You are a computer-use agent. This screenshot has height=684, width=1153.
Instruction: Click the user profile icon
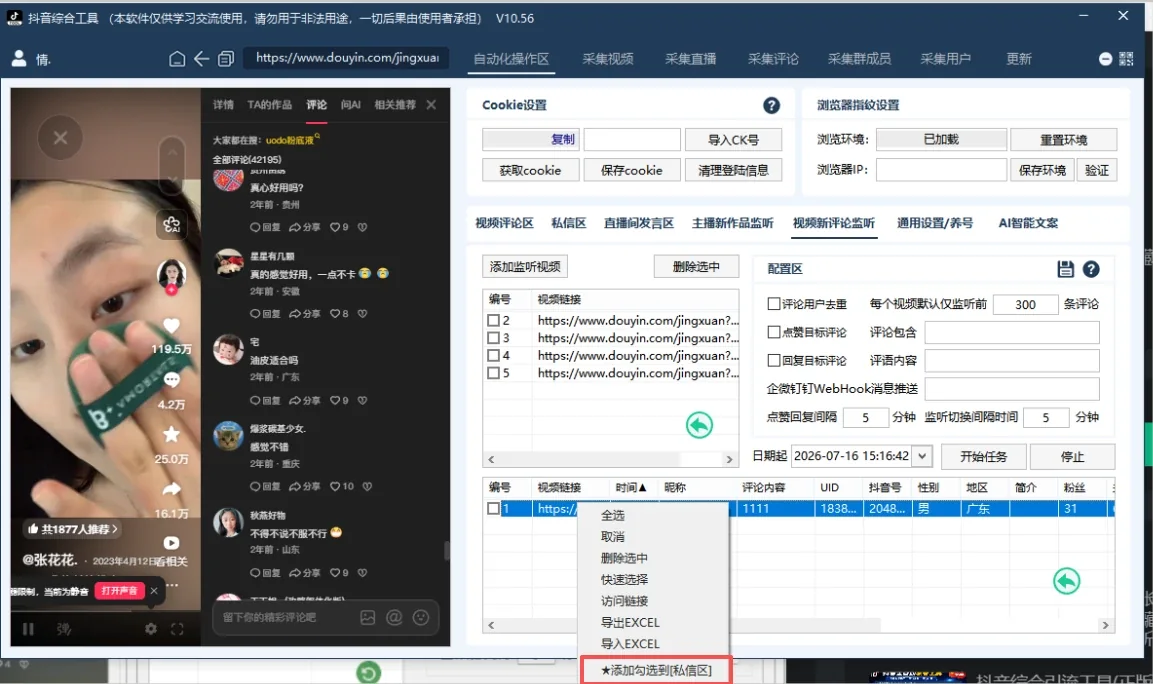click(x=19, y=59)
